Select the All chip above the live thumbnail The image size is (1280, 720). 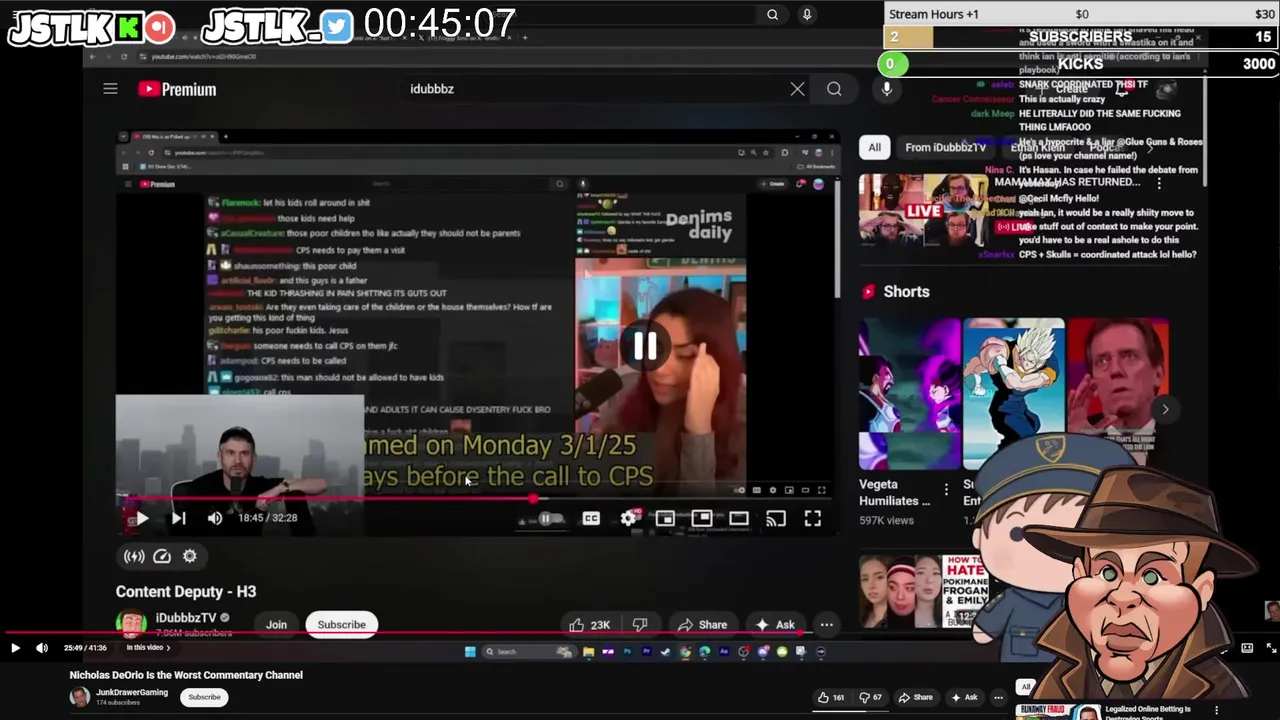pos(874,147)
